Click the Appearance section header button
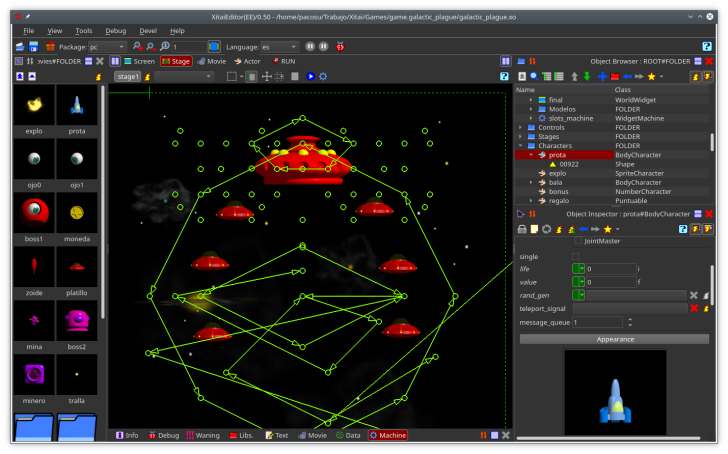 point(614,339)
